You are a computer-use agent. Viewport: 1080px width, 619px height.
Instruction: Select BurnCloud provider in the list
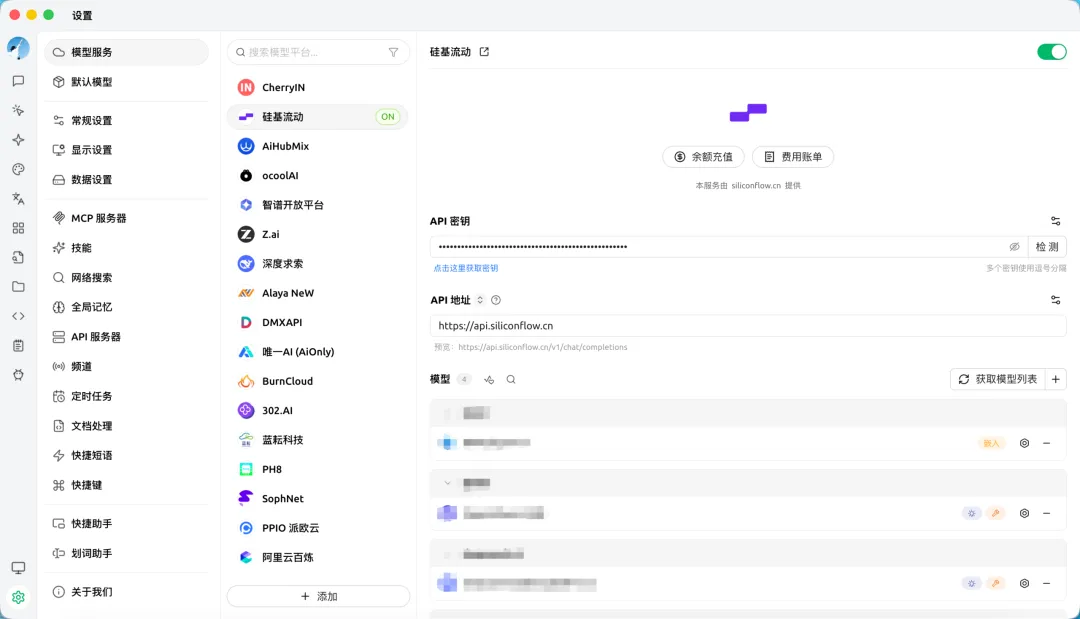[x=318, y=381]
